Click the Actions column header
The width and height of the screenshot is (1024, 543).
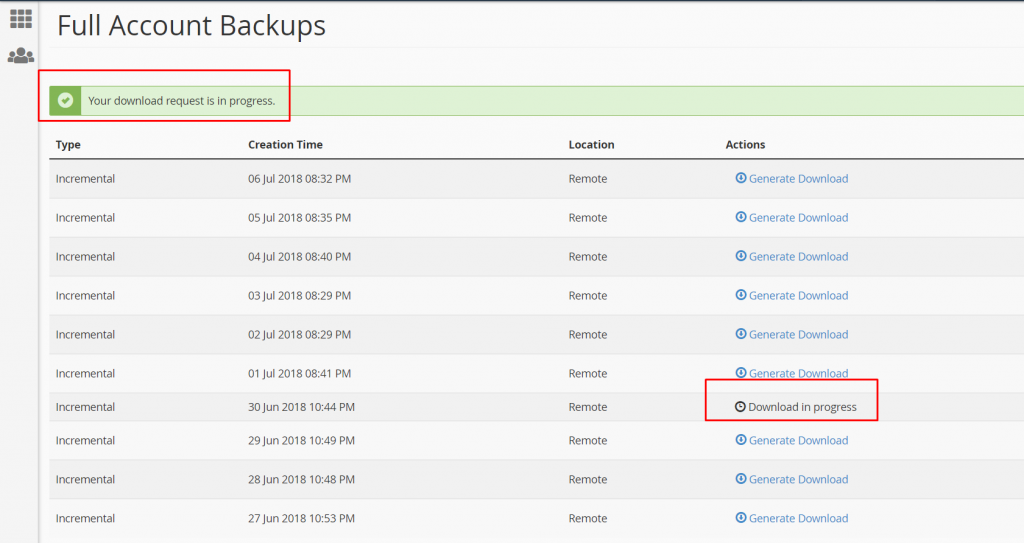(745, 145)
